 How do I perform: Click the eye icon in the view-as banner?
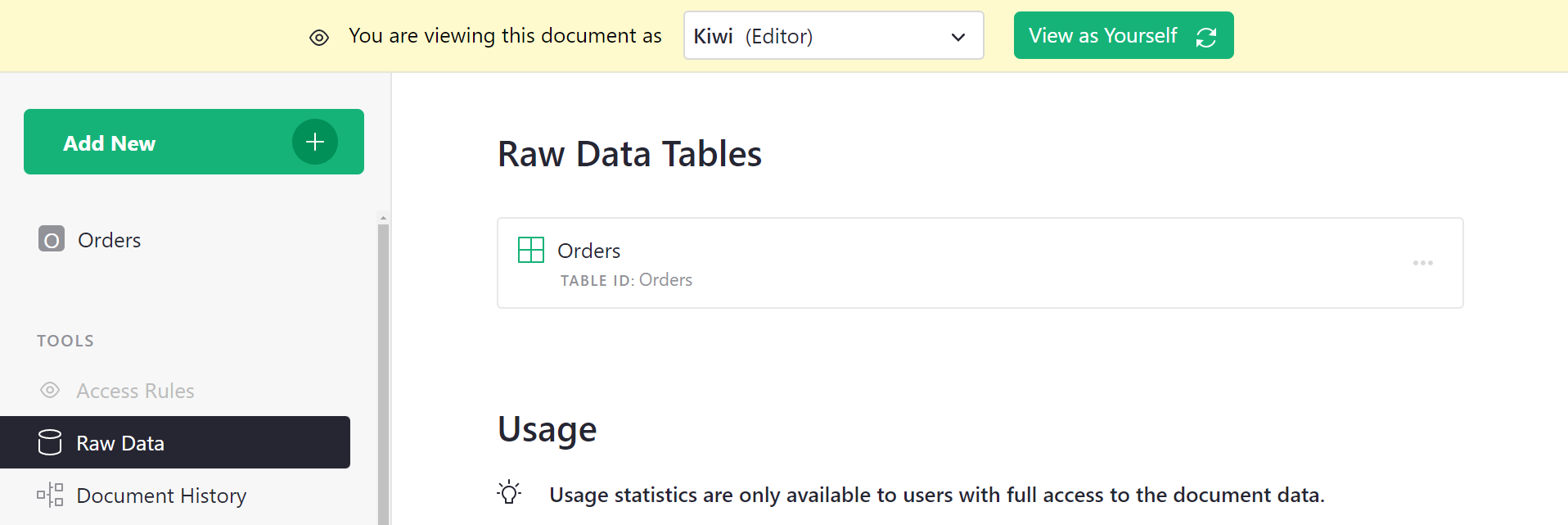click(x=319, y=38)
